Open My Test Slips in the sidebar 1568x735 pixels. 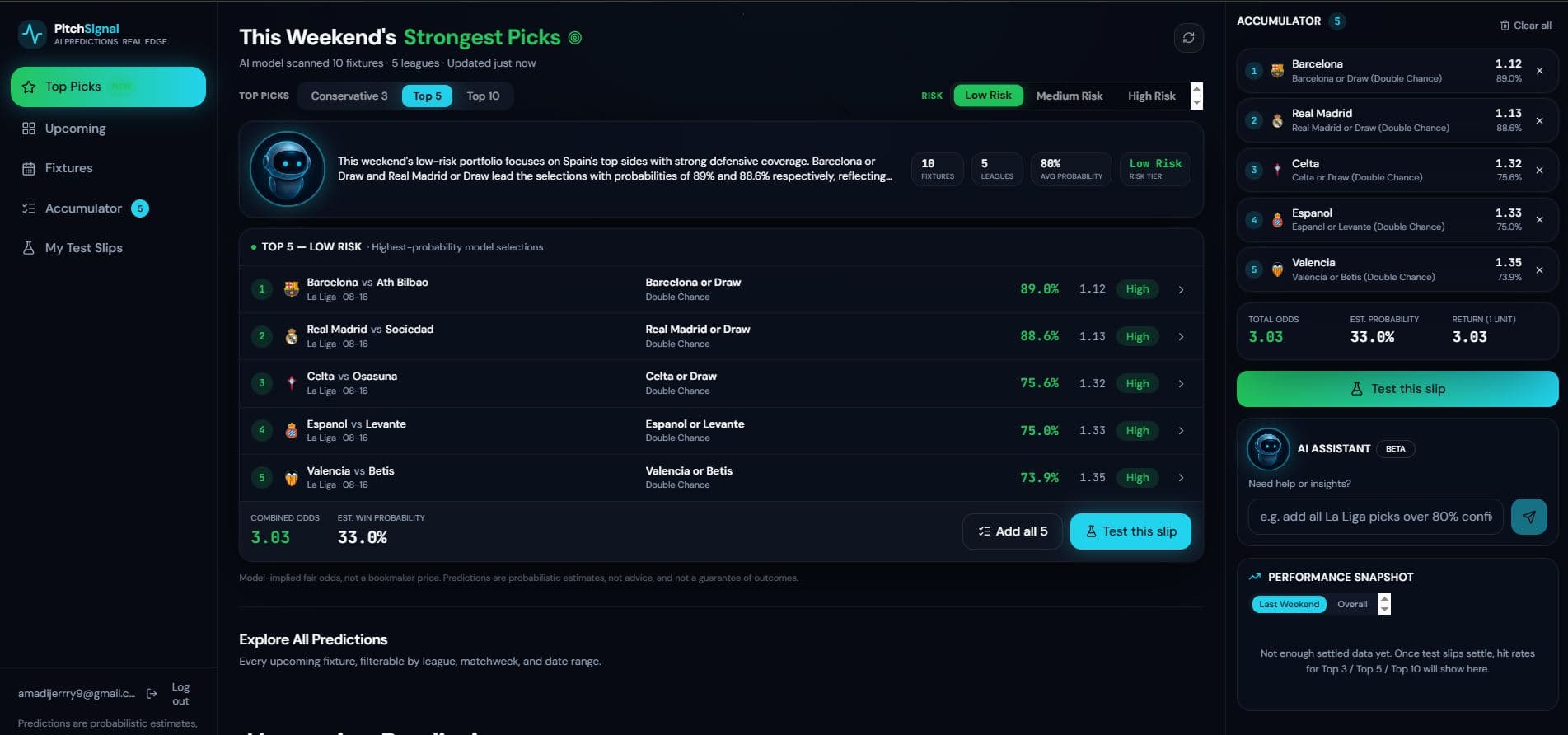[108, 248]
